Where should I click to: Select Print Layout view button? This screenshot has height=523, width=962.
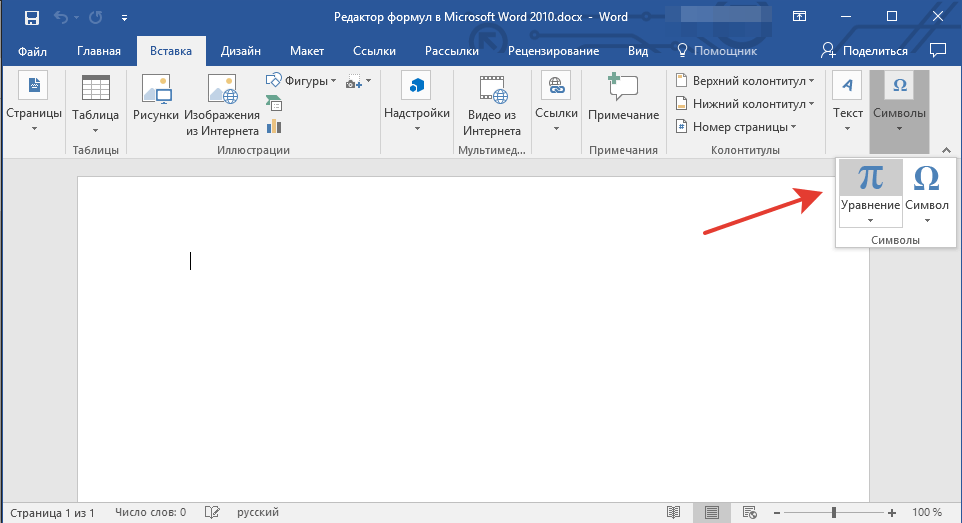coord(711,512)
